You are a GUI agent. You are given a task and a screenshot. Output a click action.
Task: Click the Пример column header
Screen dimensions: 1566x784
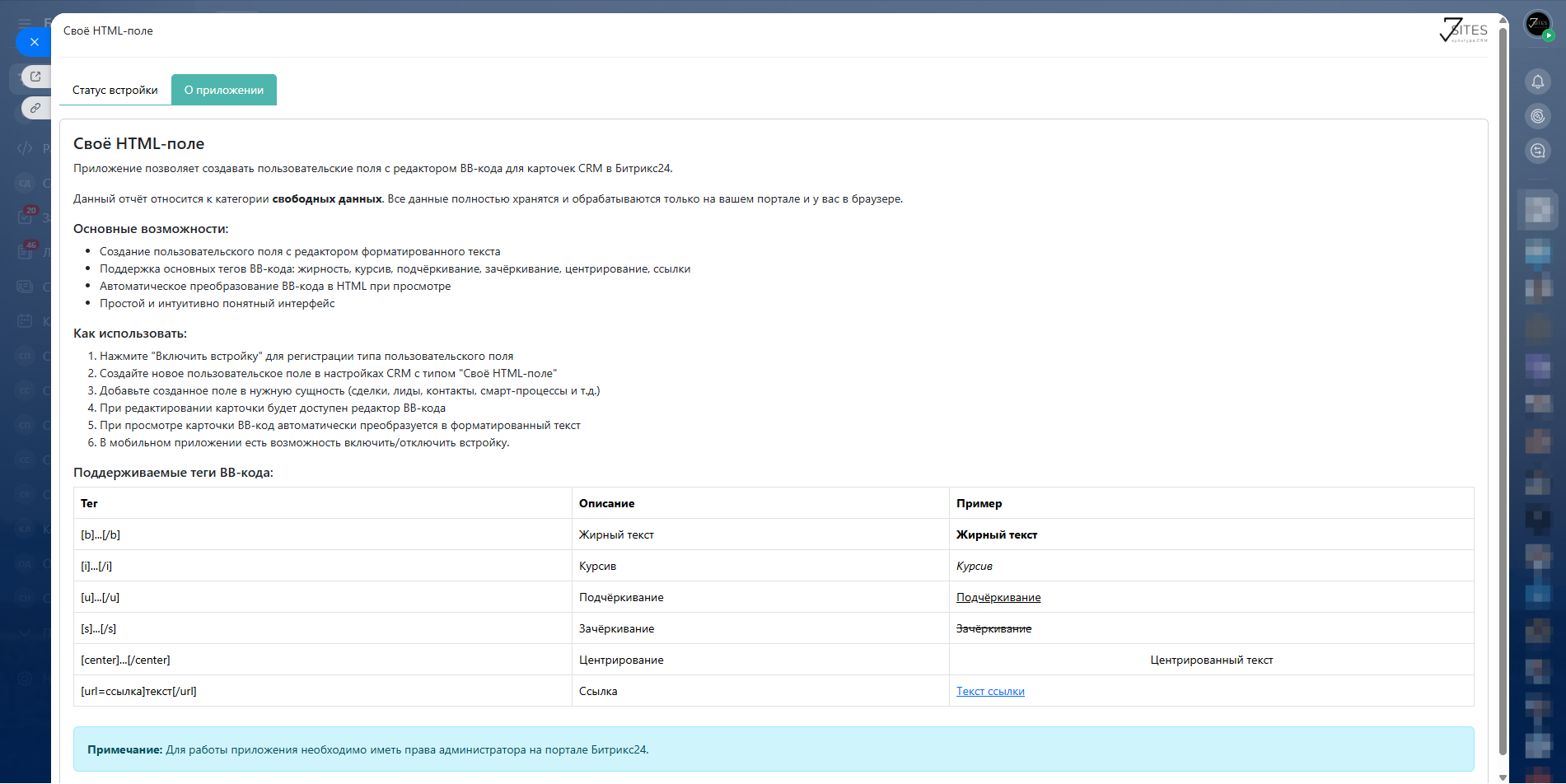1211,503
